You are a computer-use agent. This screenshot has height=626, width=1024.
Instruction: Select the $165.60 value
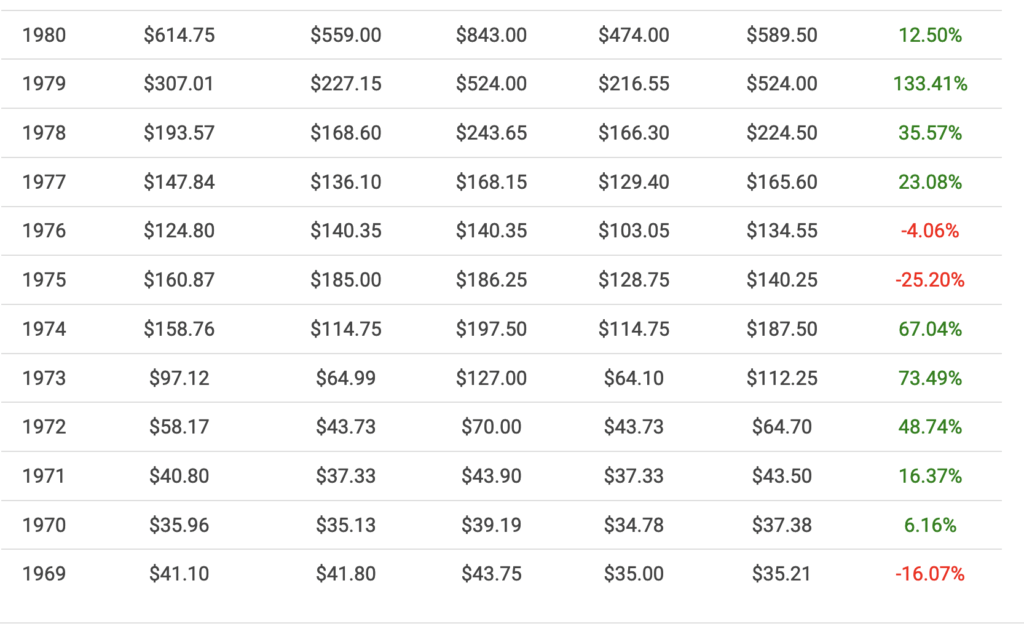[x=781, y=182]
